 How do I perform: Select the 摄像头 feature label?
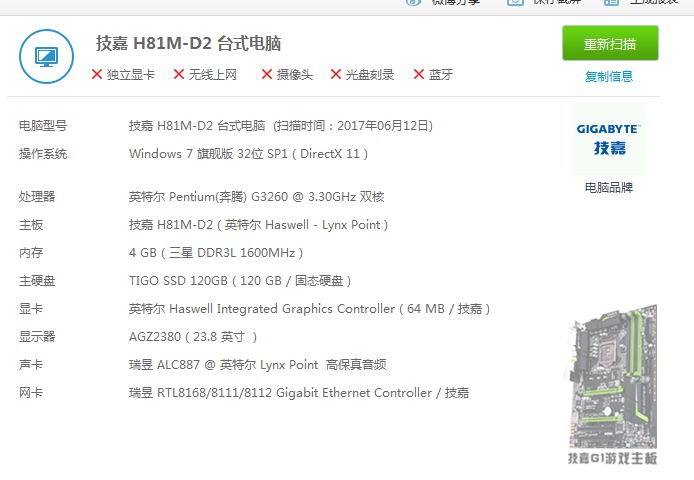pos(295,74)
